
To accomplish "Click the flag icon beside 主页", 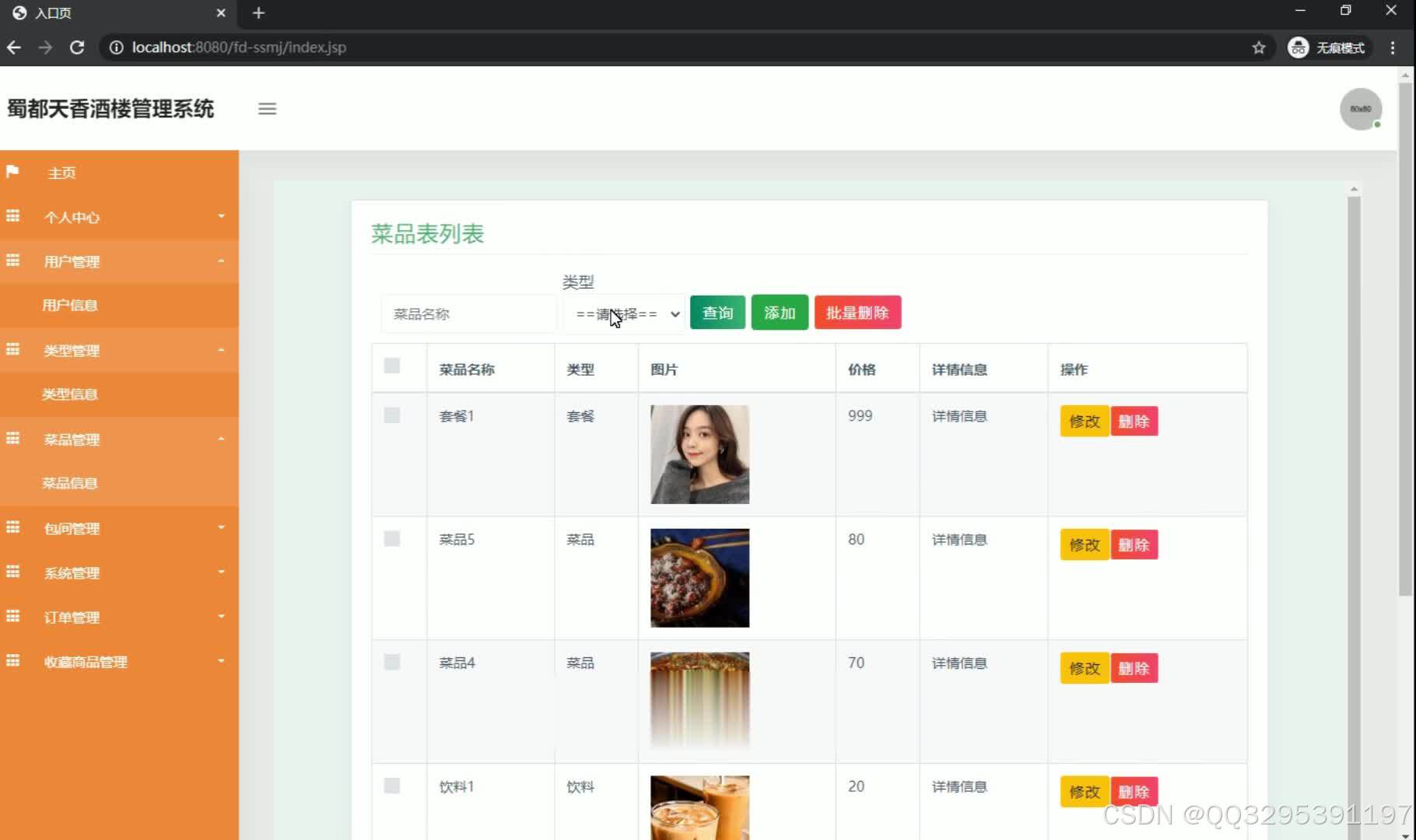I will coord(12,171).
